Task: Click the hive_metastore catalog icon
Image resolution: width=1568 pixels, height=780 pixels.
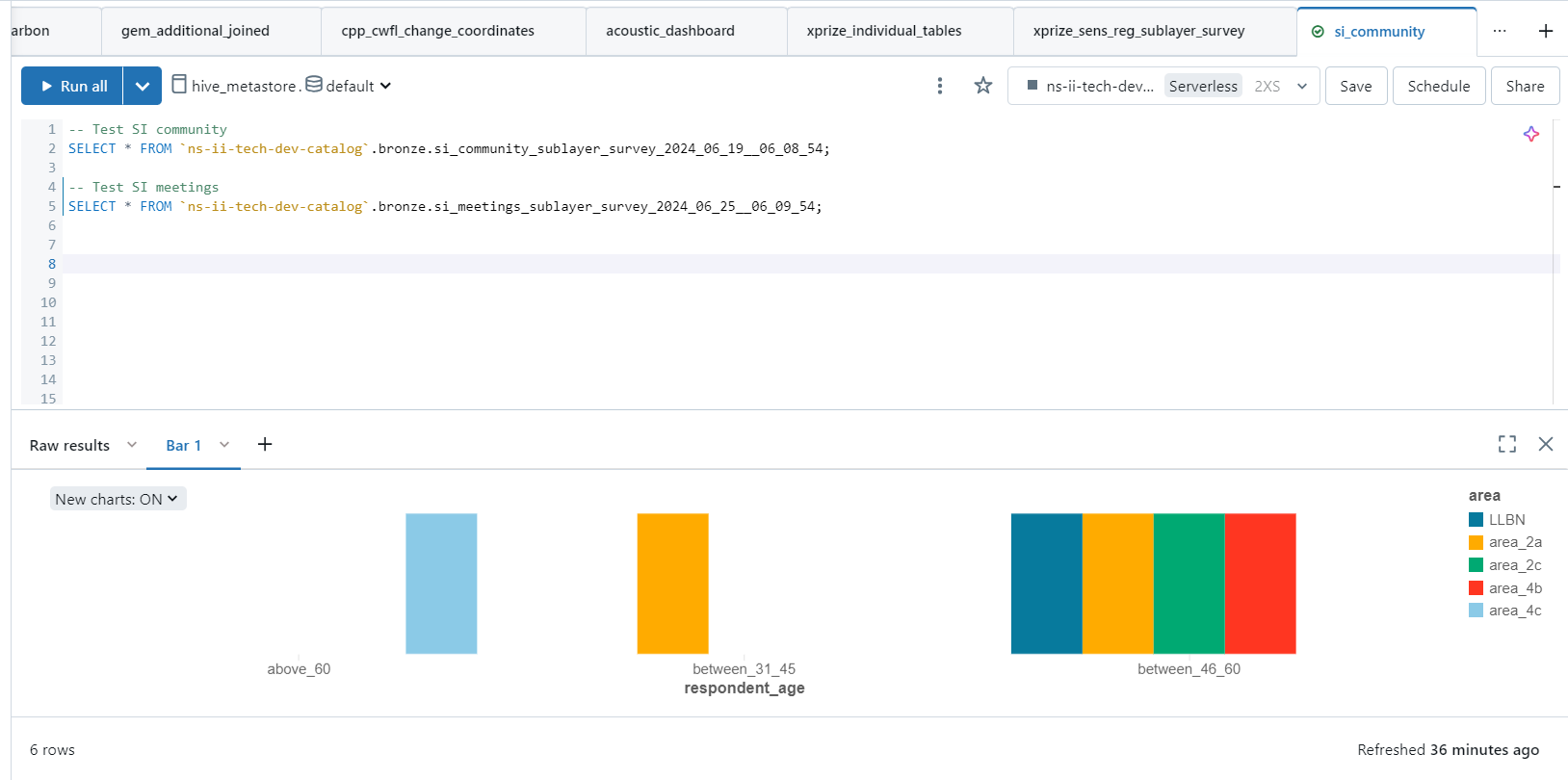Action: pos(179,85)
